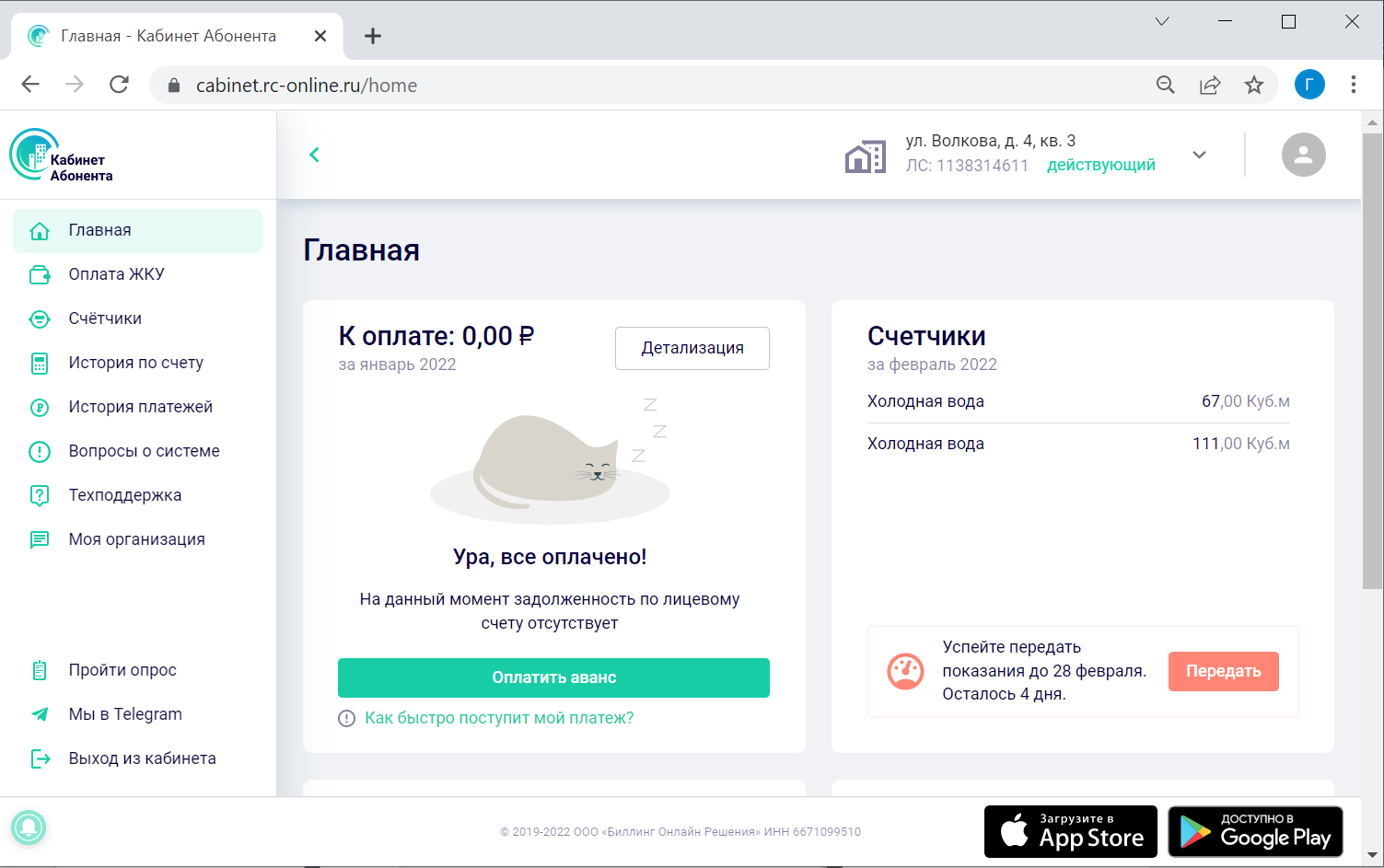Click the vertical page scrollbar

click(1372, 359)
